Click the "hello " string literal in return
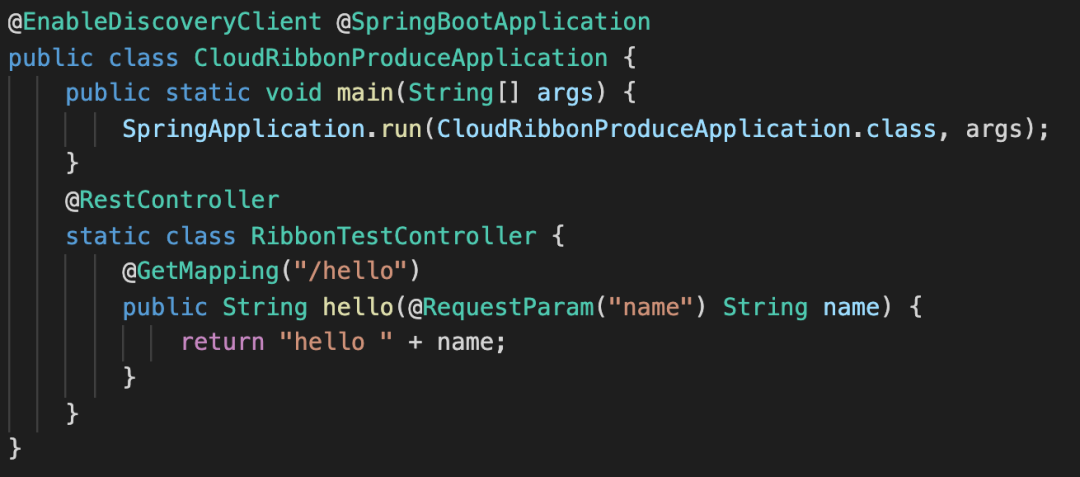Screen dimensions: 1080x477 [336, 342]
